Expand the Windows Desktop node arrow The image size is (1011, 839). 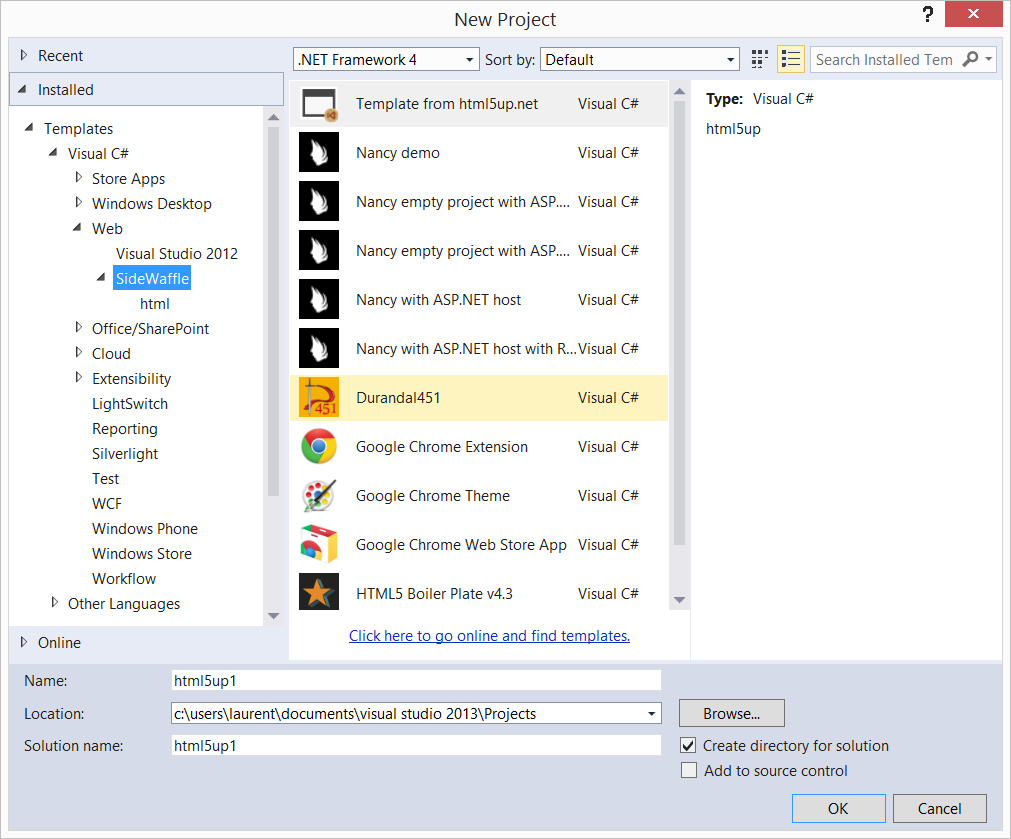coord(79,202)
